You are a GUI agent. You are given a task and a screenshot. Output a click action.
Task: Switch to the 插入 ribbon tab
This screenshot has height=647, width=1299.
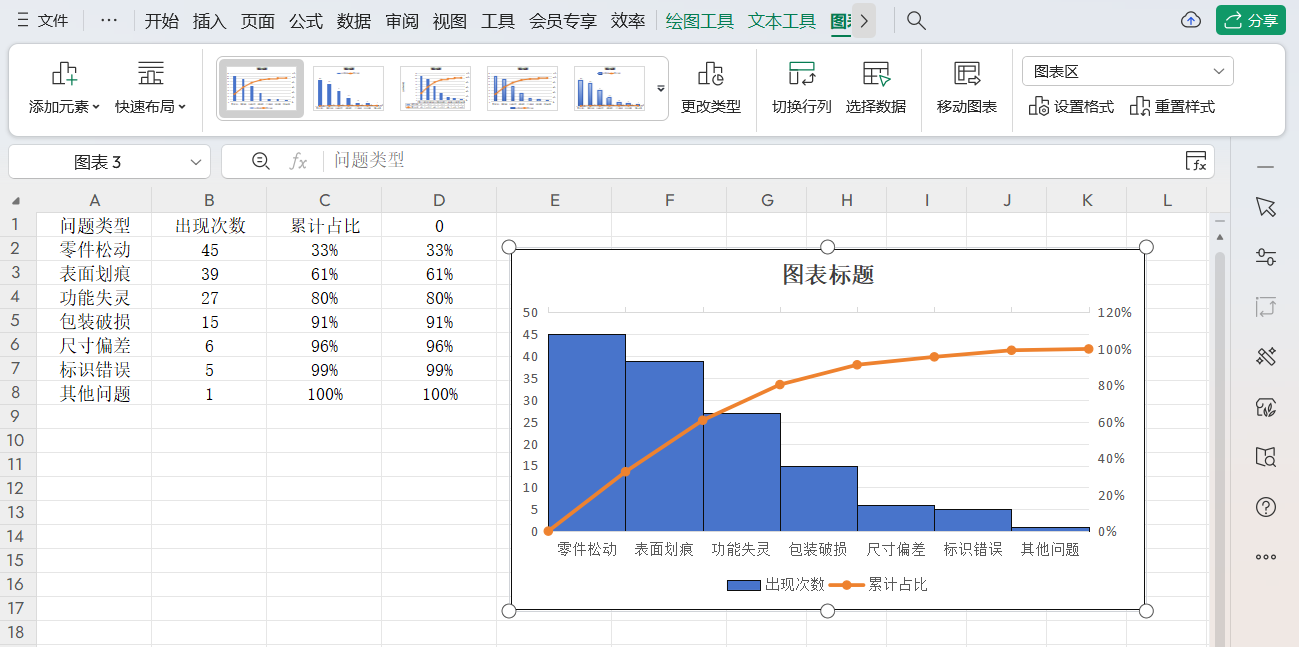[208, 19]
